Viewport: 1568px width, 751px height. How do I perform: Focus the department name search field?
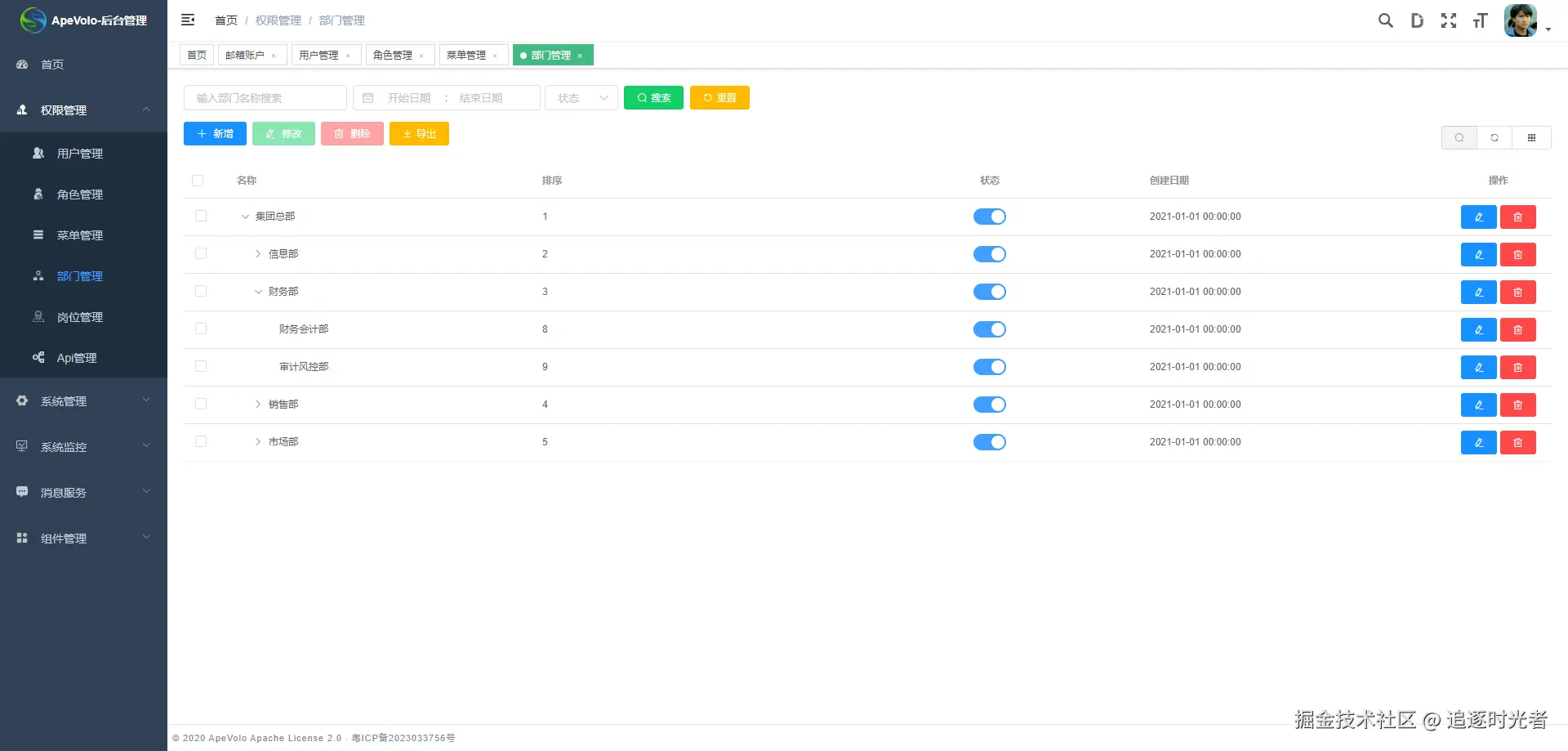tap(265, 98)
